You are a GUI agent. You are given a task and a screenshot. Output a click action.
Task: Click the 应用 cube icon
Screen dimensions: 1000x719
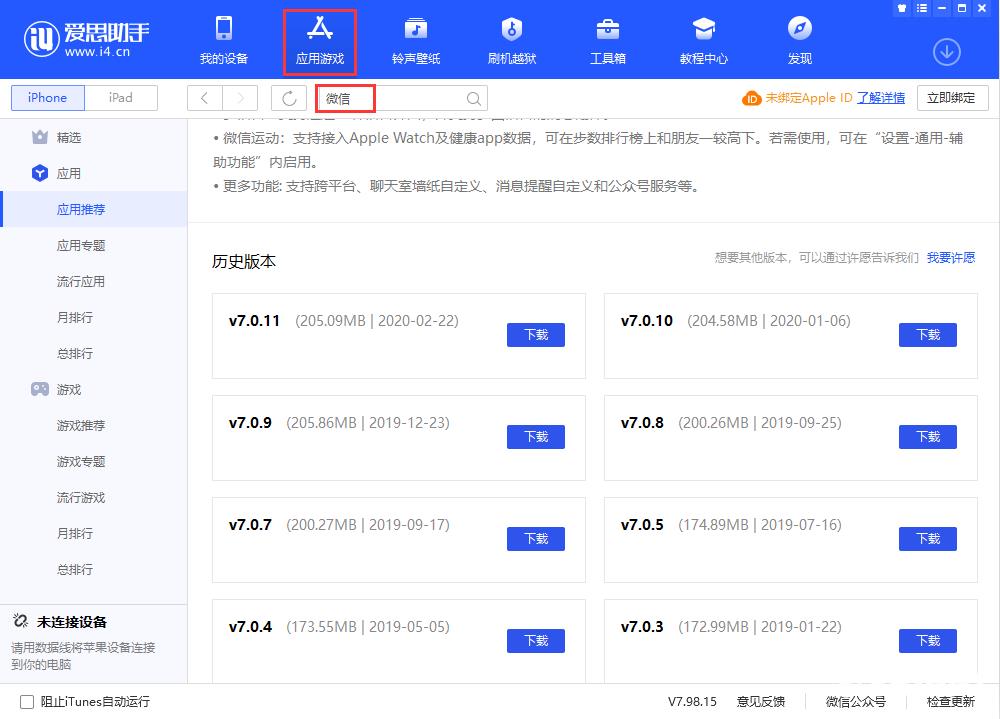pos(40,173)
